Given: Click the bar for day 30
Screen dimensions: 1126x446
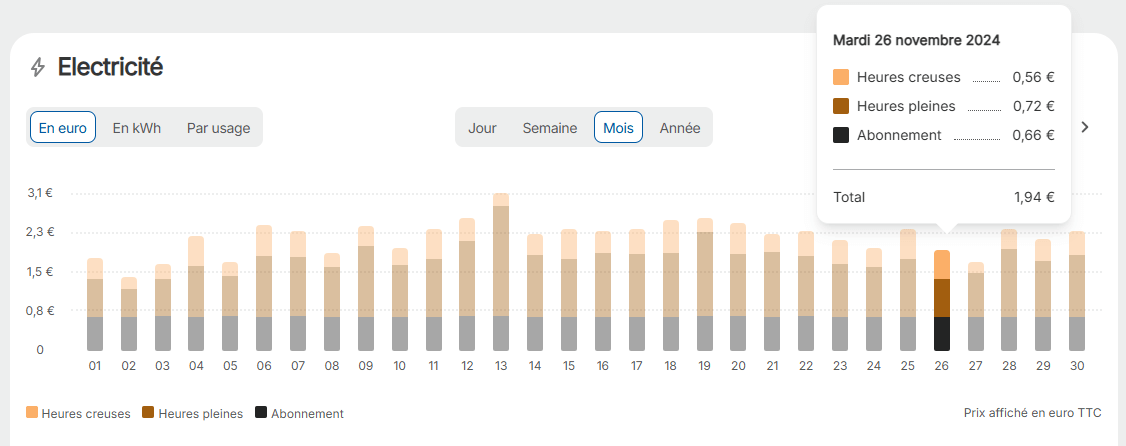Looking at the screenshot, I should [x=1076, y=291].
